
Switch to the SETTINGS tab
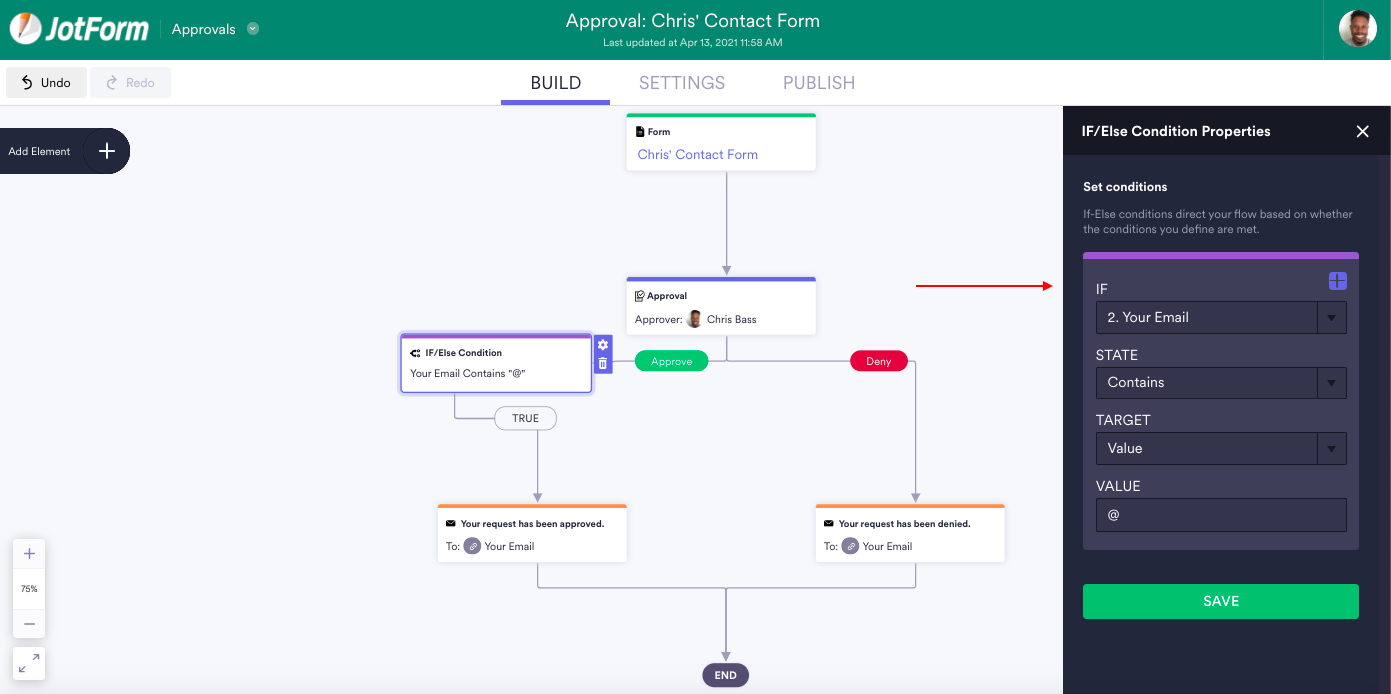[x=682, y=83]
